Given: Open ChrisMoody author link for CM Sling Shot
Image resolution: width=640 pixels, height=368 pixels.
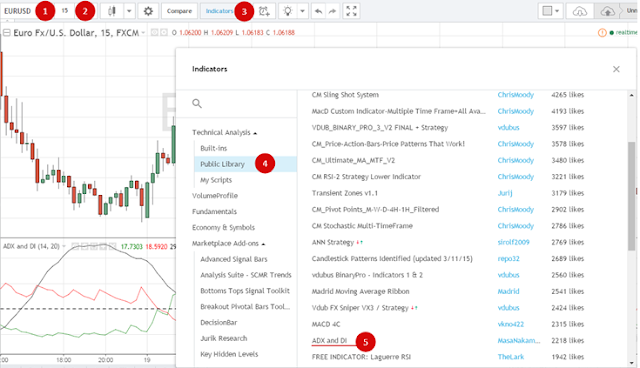Looking at the screenshot, I should [516, 95].
